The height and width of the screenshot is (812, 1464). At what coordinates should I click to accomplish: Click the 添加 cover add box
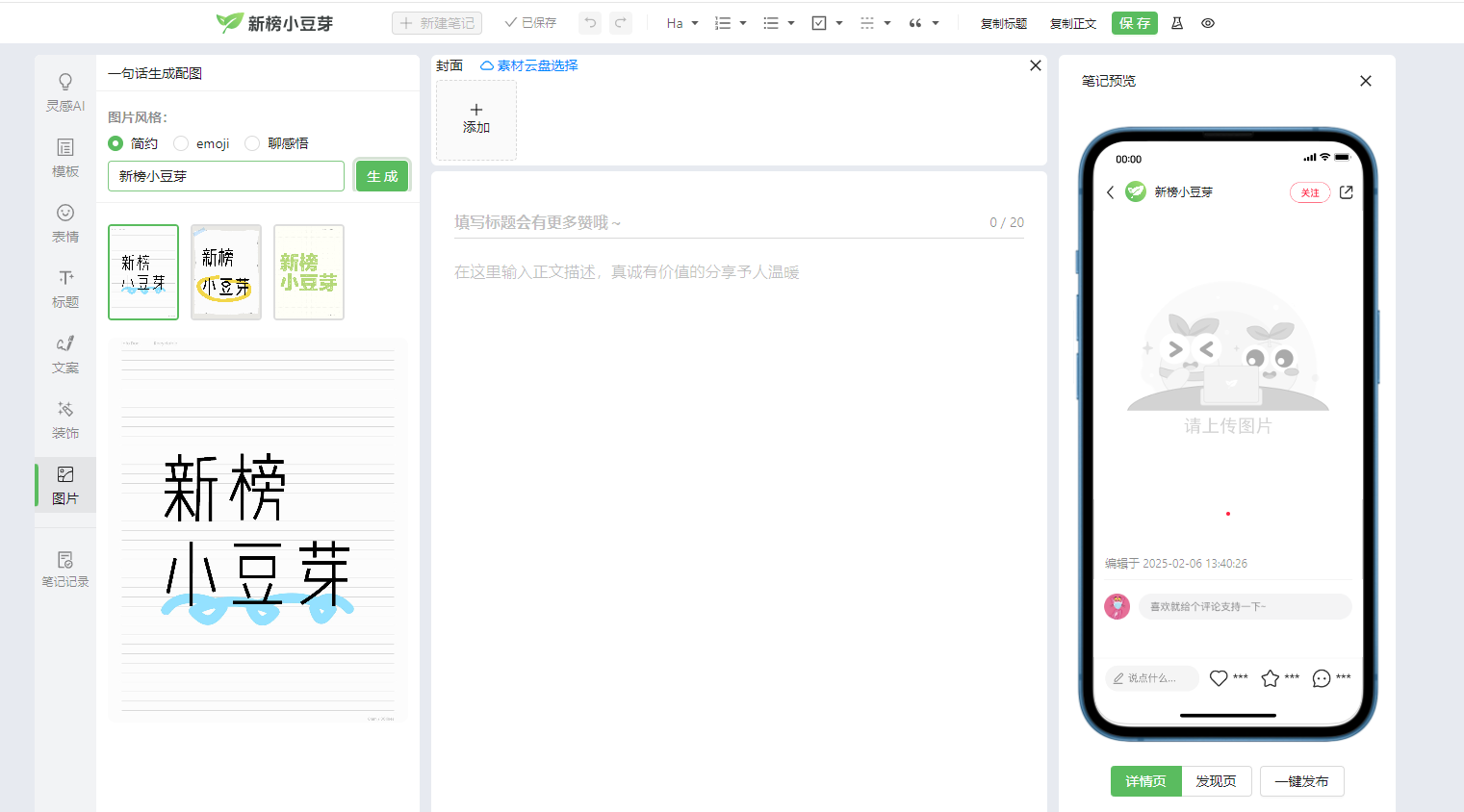click(476, 119)
